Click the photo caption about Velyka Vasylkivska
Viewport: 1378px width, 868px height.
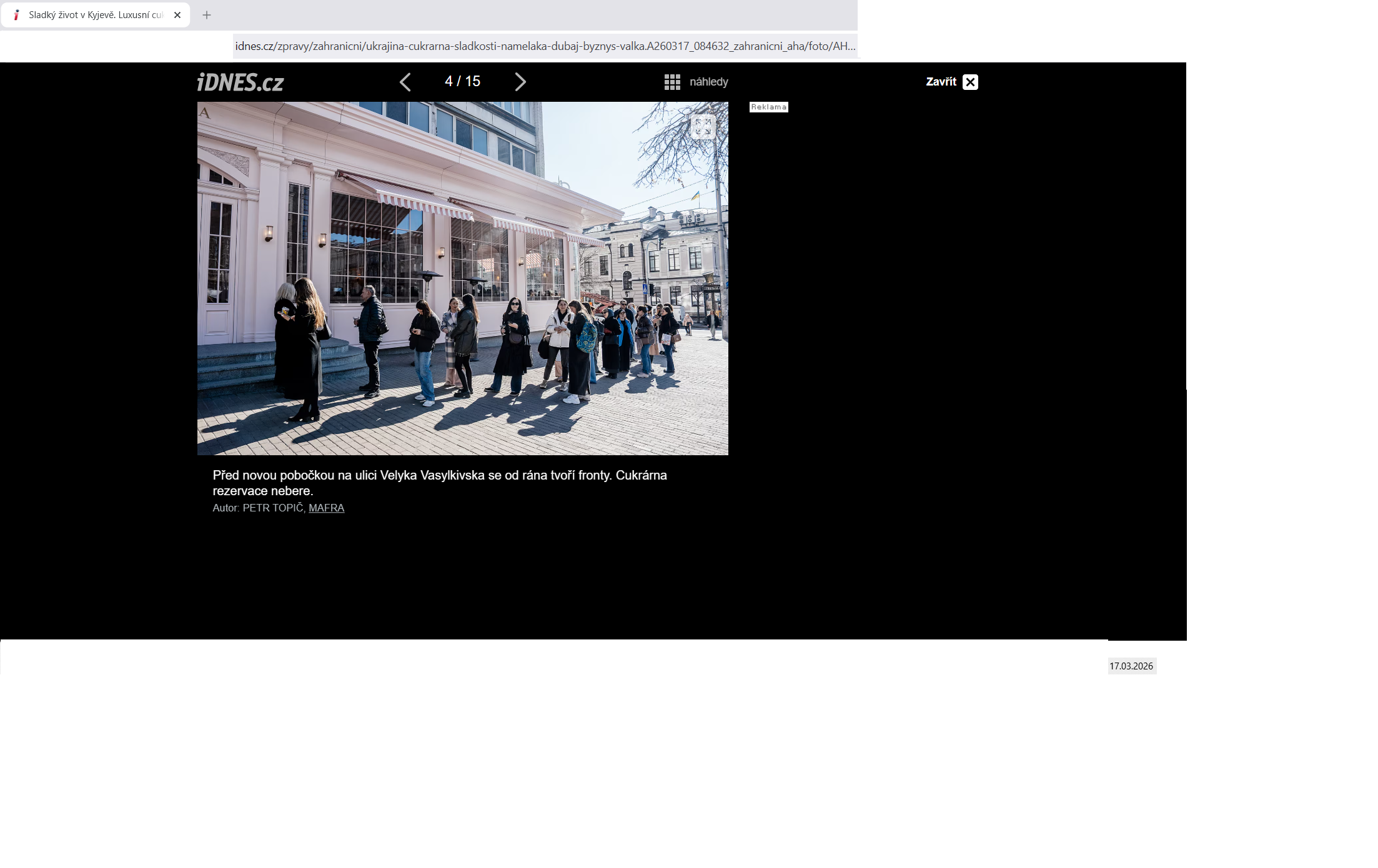point(440,483)
